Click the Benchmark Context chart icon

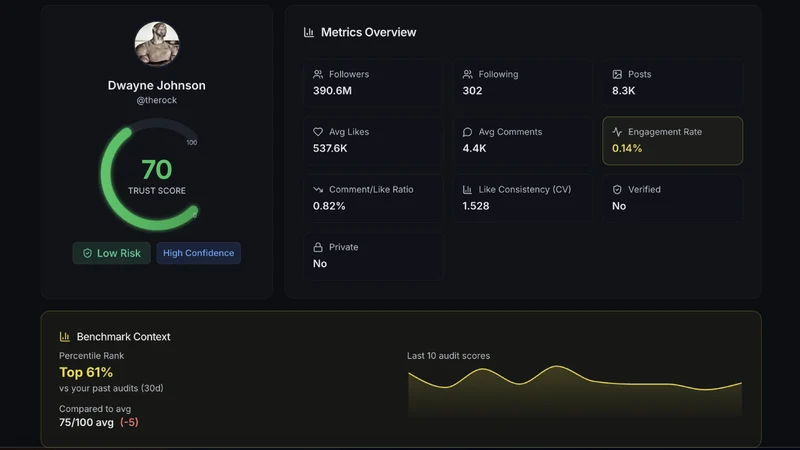(65, 337)
